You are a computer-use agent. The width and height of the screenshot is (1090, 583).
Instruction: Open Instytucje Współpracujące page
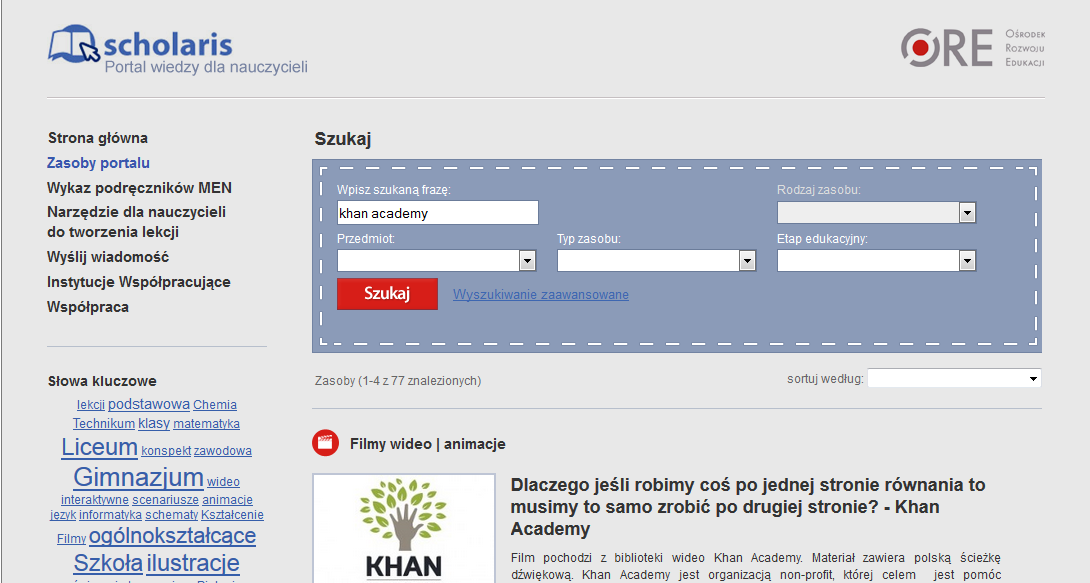tap(138, 282)
